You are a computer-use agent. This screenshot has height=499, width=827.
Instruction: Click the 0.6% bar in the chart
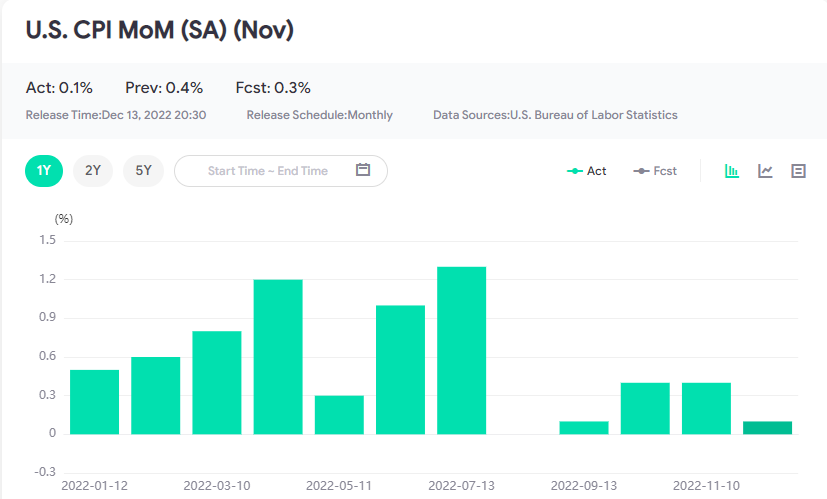point(155,395)
